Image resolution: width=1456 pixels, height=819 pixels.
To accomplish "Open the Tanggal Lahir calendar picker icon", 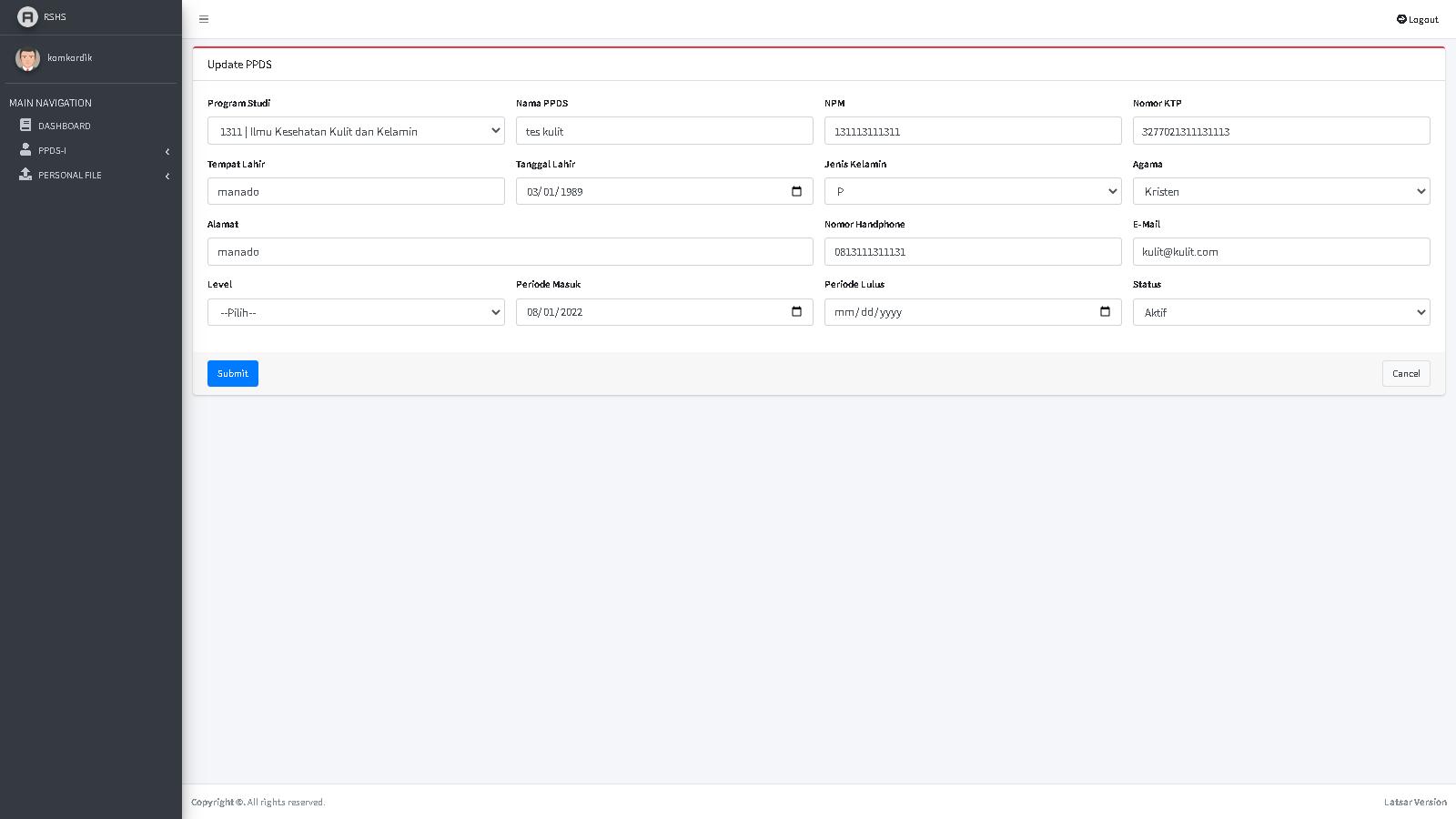I will click(x=796, y=191).
